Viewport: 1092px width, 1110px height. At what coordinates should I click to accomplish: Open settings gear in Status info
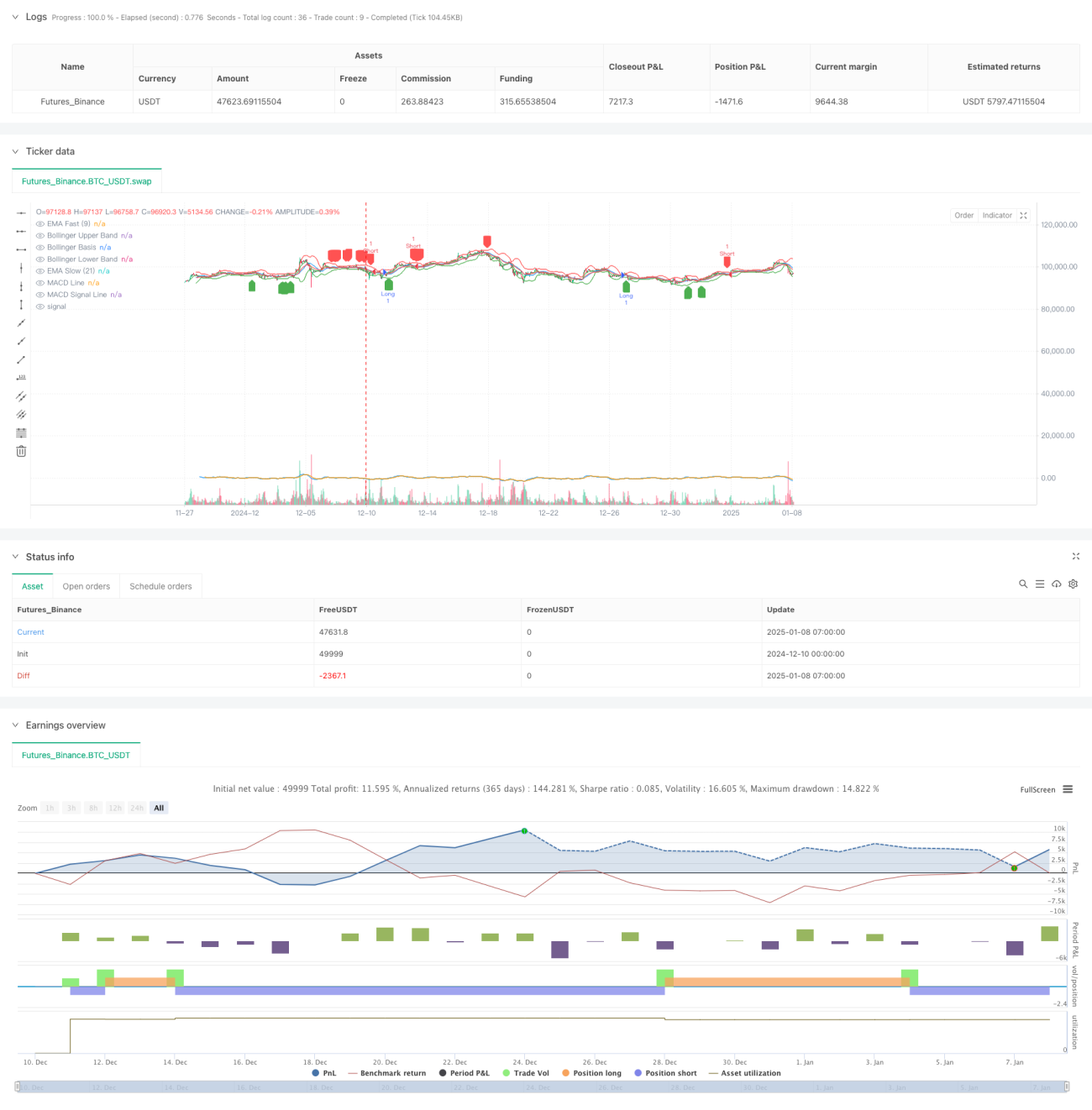[x=1073, y=584]
